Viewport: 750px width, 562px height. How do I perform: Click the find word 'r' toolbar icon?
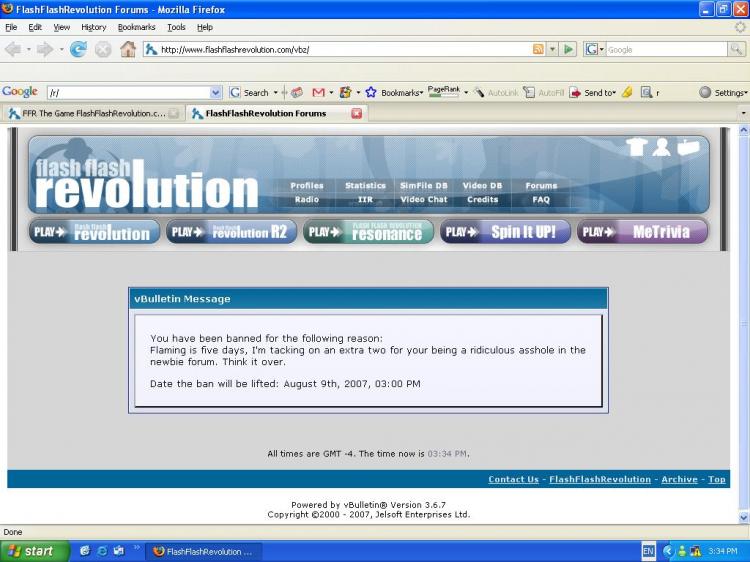click(650, 92)
